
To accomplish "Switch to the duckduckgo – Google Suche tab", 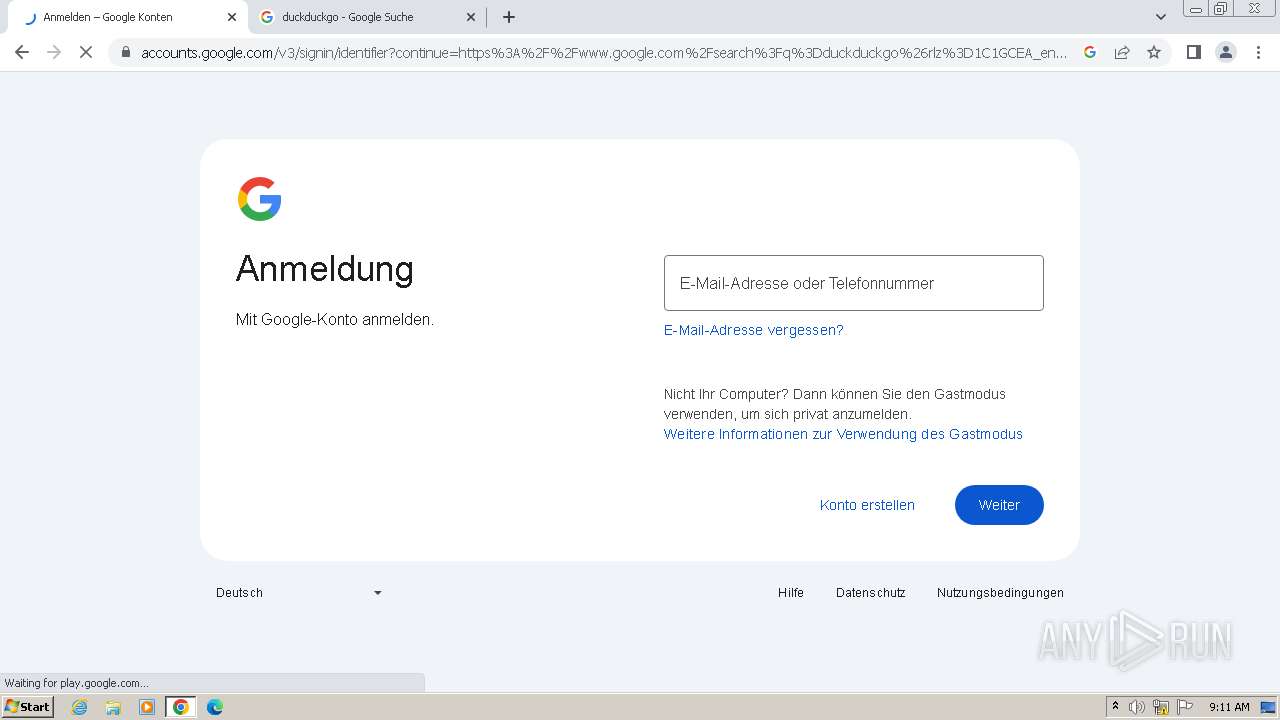I will coord(367,17).
